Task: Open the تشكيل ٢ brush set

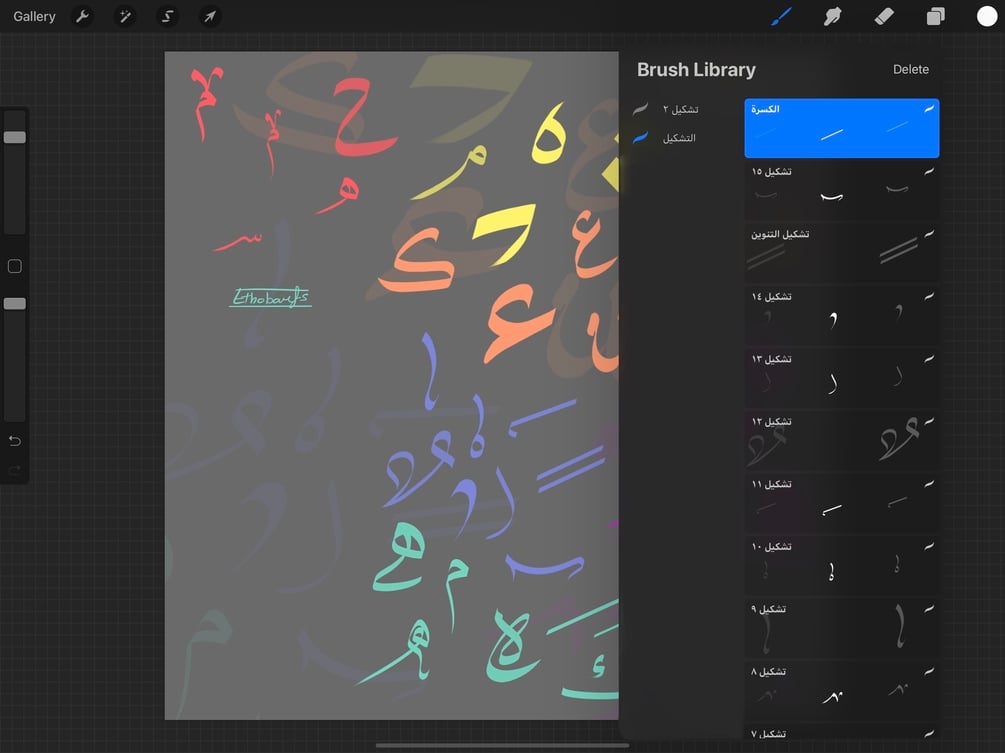Action: point(681,109)
